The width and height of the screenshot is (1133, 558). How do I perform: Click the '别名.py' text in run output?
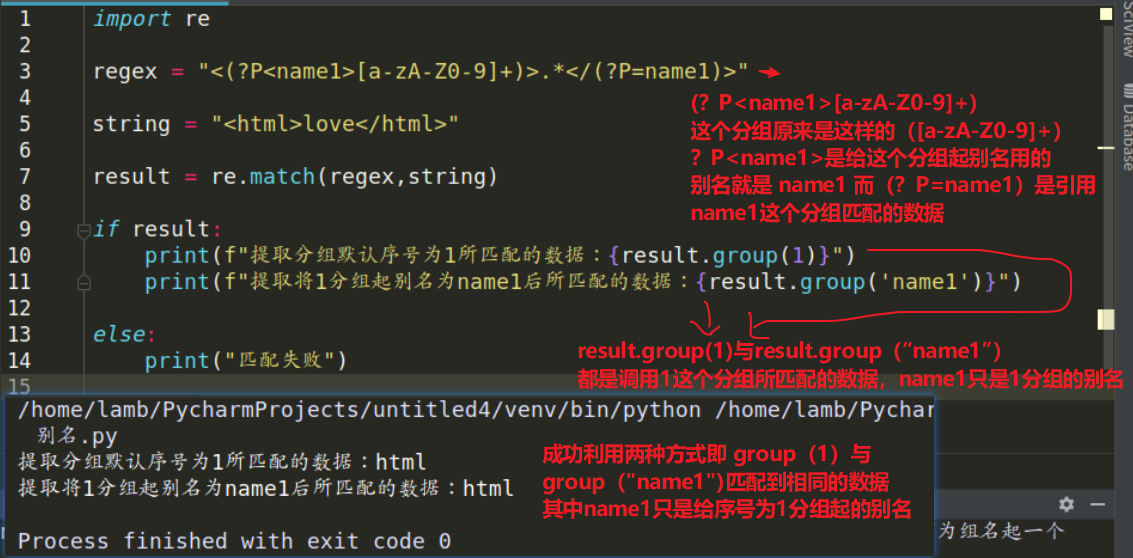pyautogui.click(x=77, y=437)
